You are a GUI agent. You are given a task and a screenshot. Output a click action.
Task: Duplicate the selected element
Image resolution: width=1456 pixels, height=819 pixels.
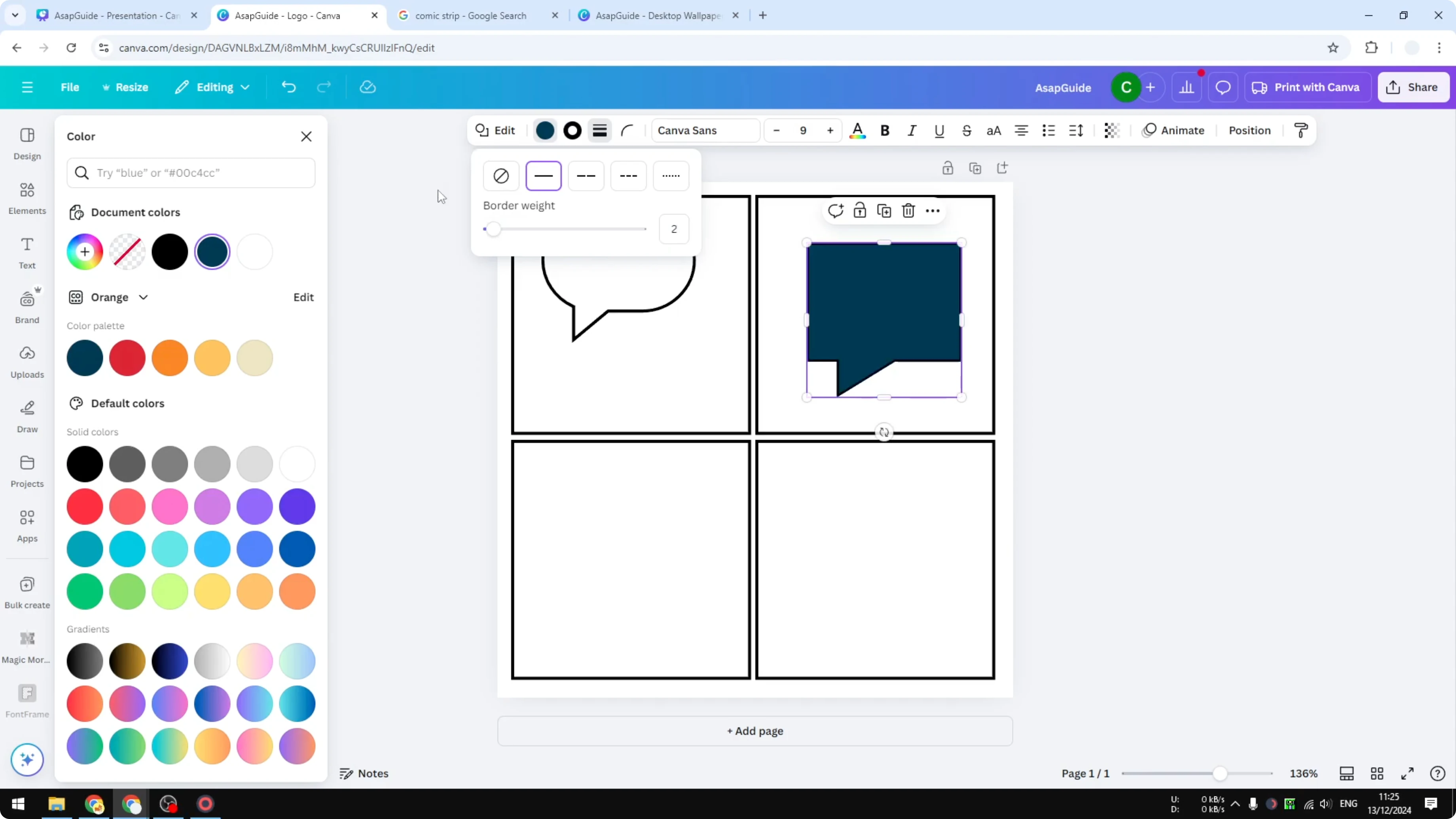click(x=884, y=210)
